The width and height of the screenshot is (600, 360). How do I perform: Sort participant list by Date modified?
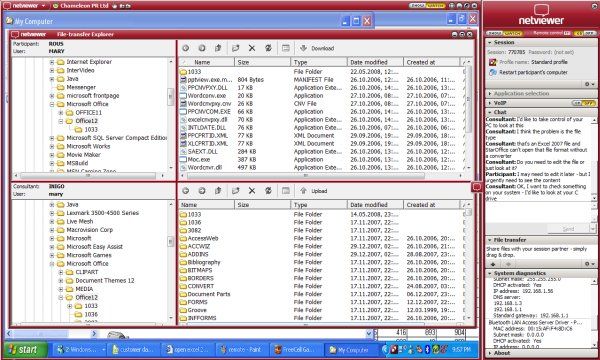pos(375,62)
